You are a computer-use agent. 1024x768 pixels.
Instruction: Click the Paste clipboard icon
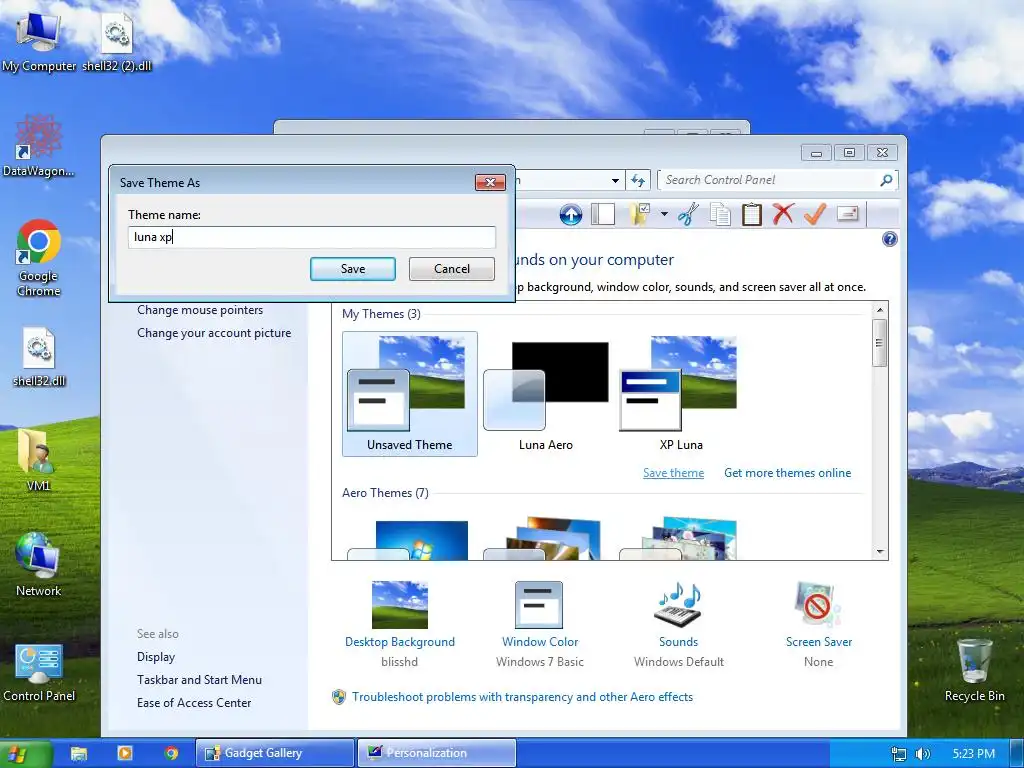coord(752,214)
